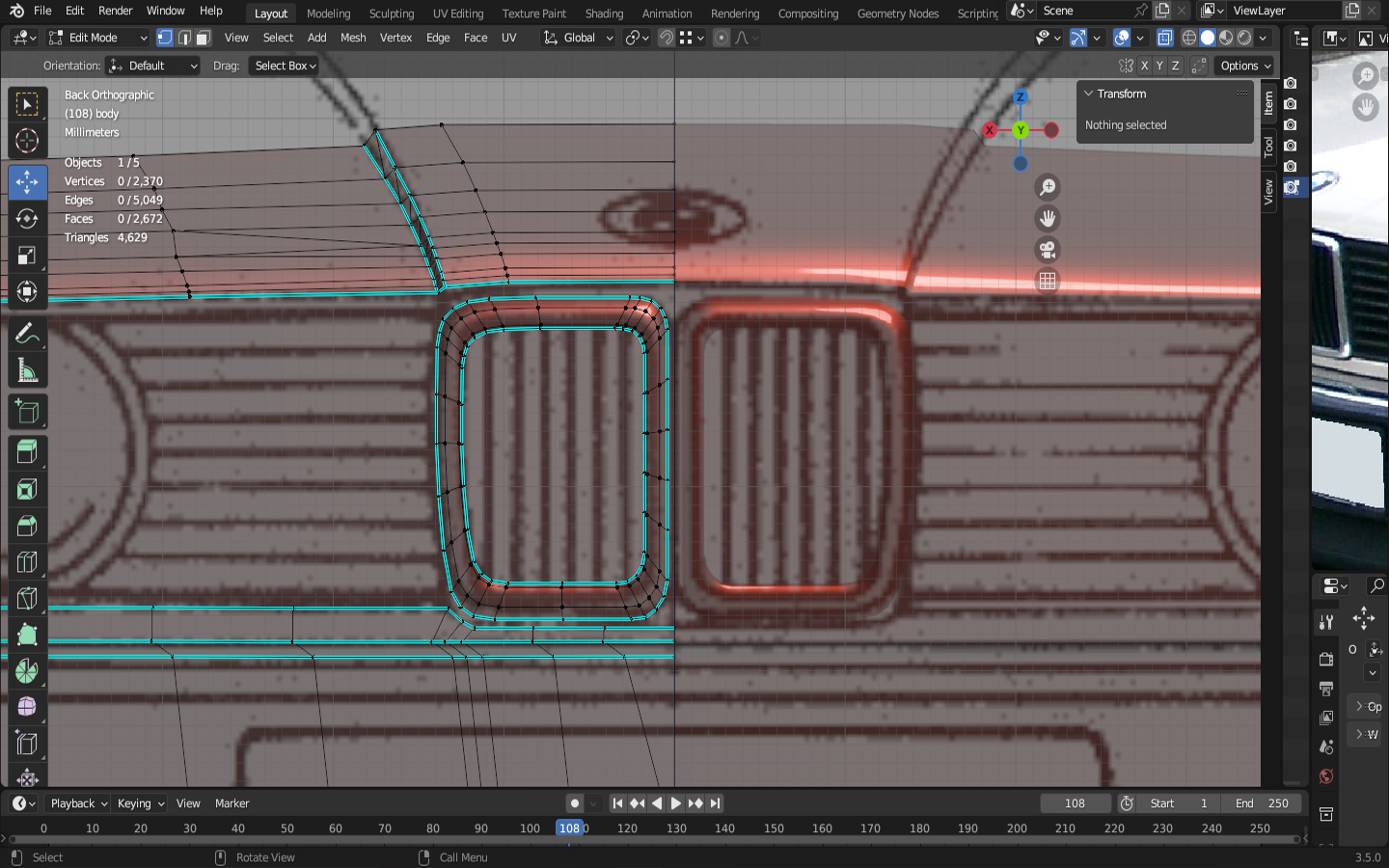Open the World properties tab
Screen dimensions: 1389x868
[x=1326, y=776]
